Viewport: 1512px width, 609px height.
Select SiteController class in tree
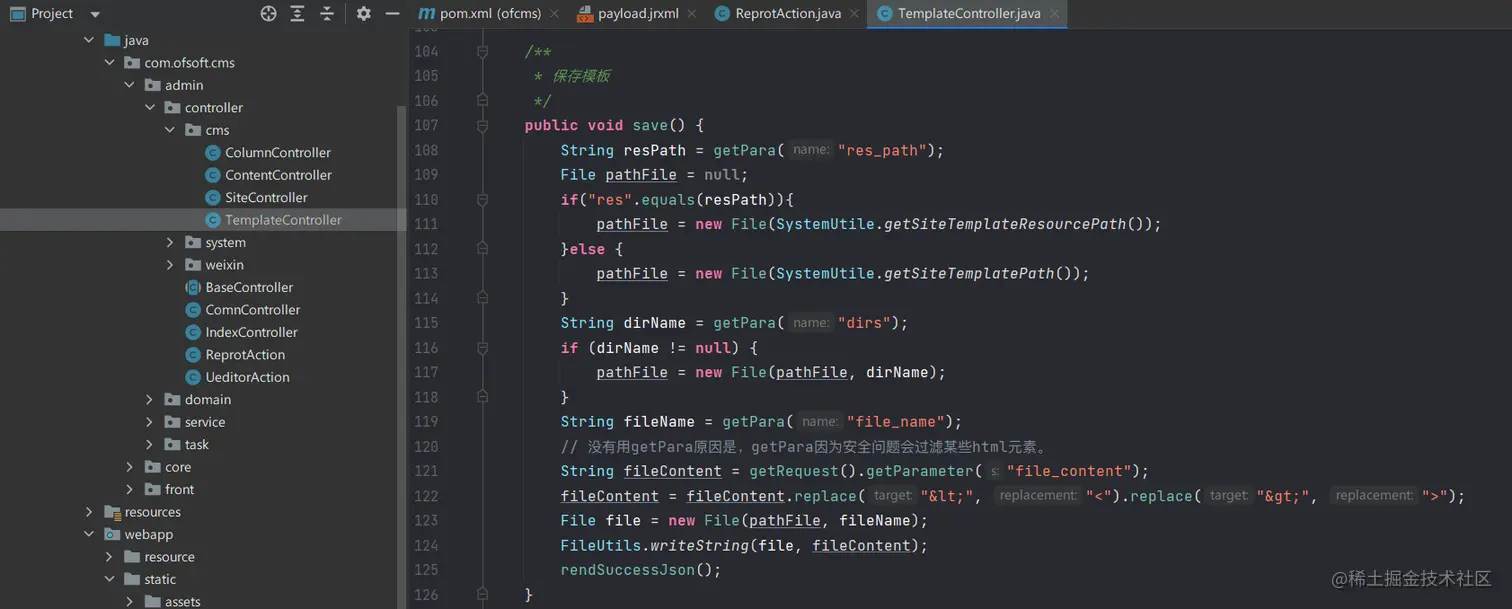coord(266,197)
